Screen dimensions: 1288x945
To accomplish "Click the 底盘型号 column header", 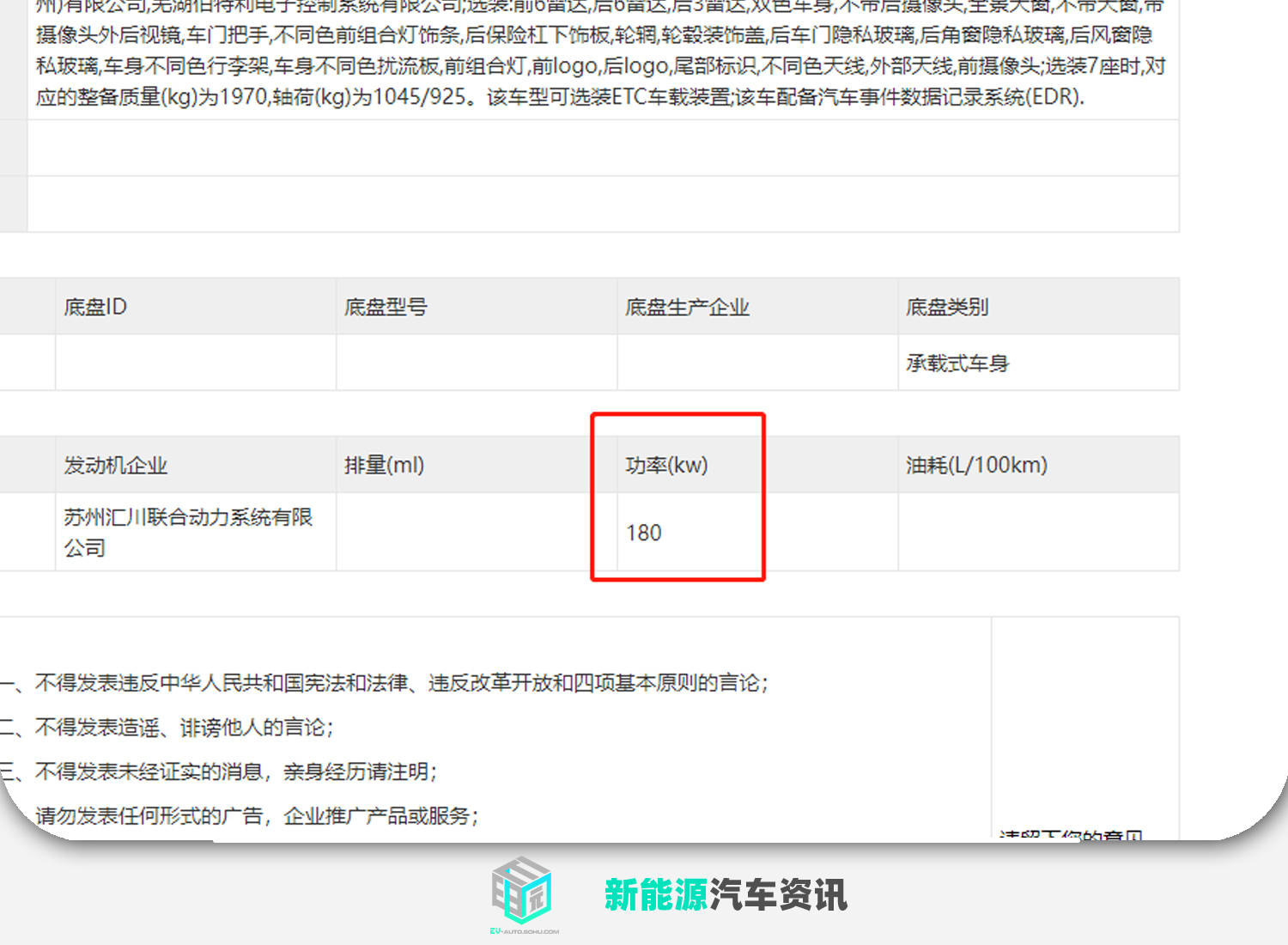I will [477, 307].
